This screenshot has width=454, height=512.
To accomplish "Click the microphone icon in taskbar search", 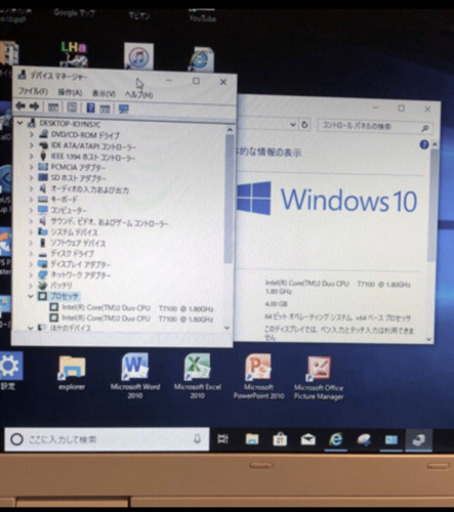I will pyautogui.click(x=197, y=439).
